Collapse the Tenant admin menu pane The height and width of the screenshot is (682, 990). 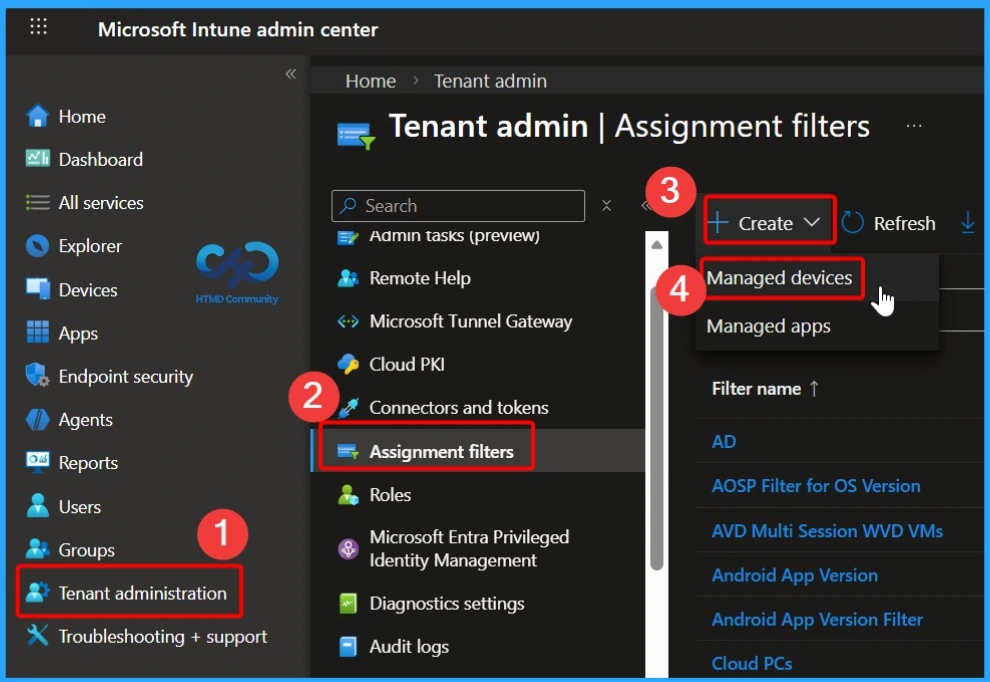(x=647, y=205)
